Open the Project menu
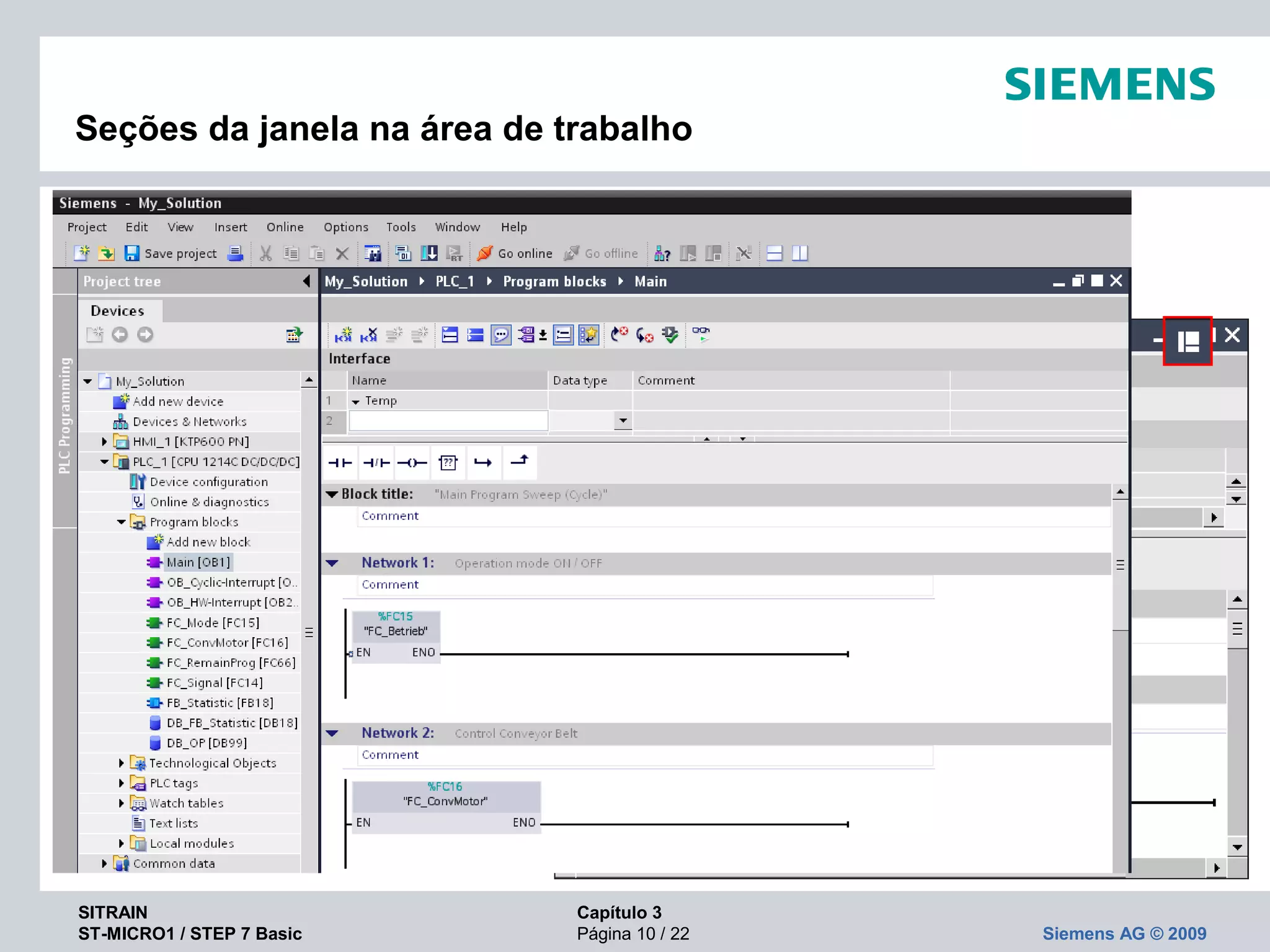 point(87,227)
